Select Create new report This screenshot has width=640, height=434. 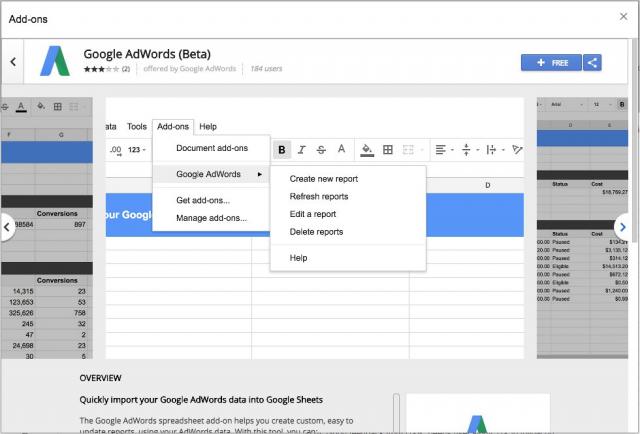[x=348, y=179]
